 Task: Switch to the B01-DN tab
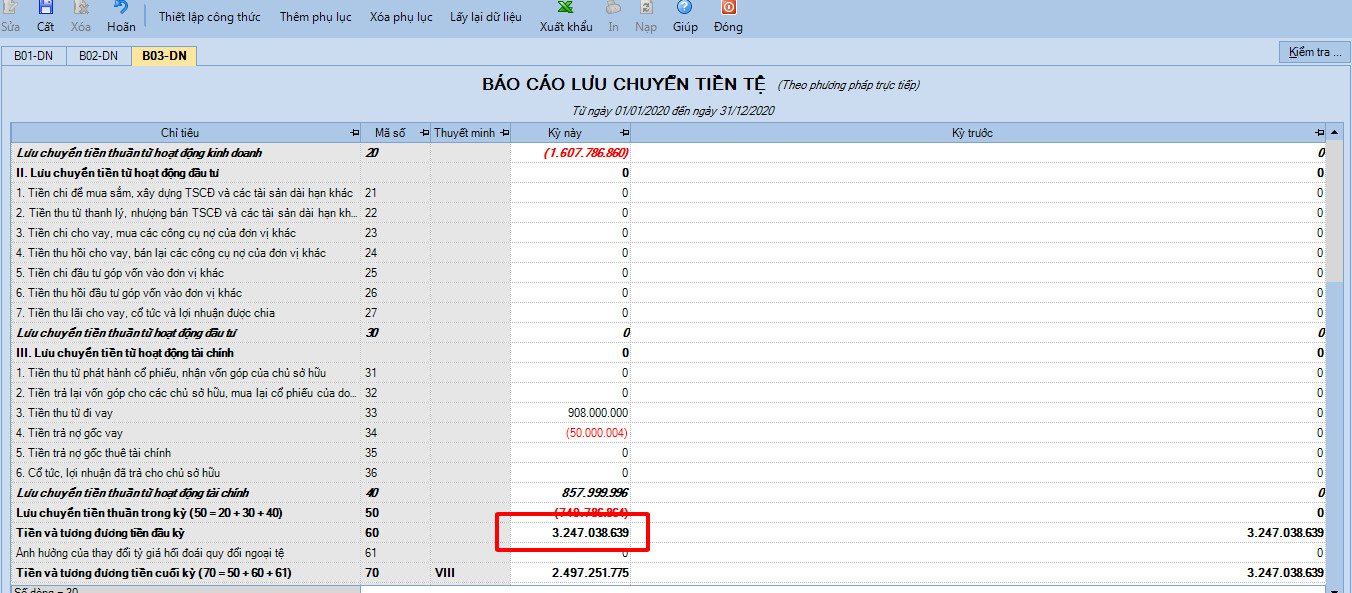click(33, 56)
